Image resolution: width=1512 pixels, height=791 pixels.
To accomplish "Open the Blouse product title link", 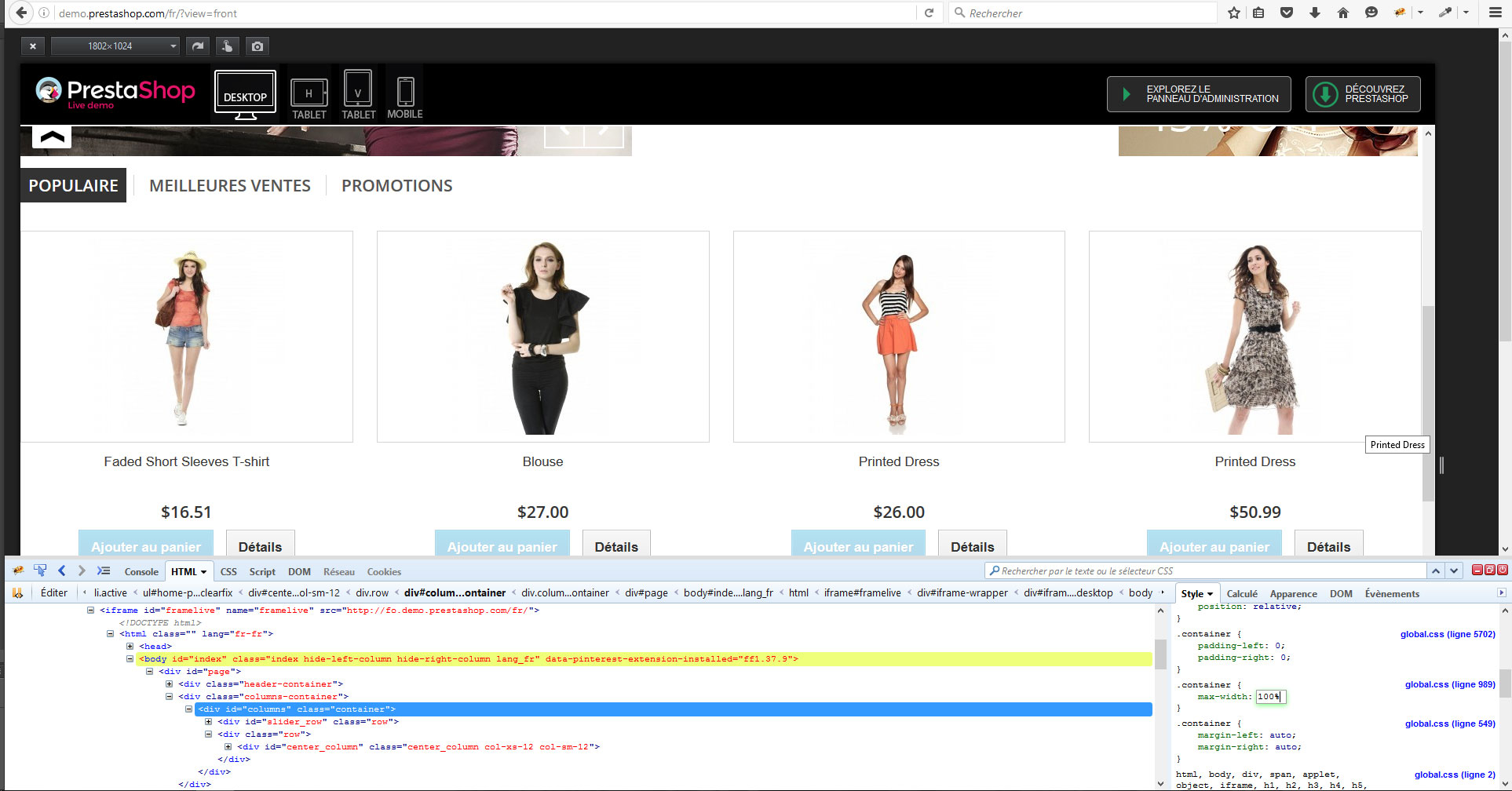I will click(x=543, y=461).
